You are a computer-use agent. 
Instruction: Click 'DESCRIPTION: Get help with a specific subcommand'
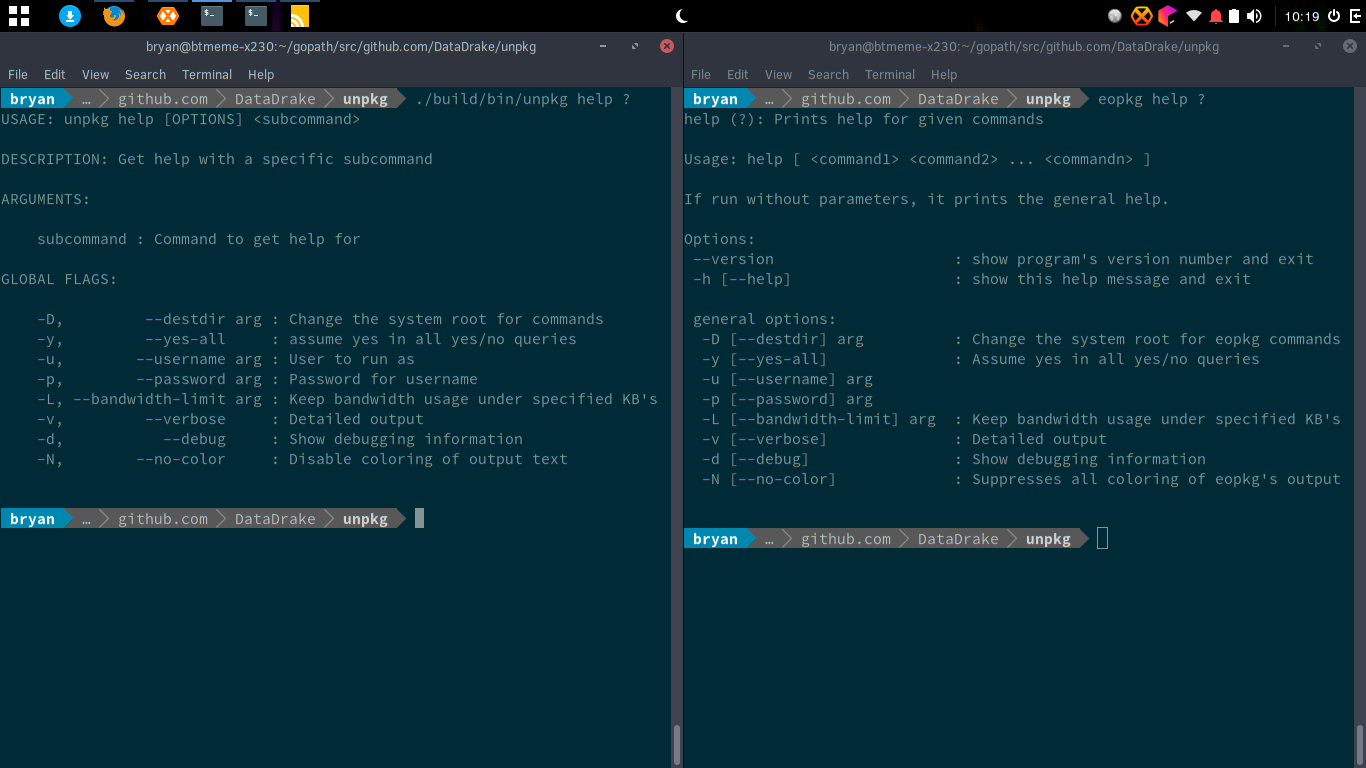click(x=217, y=159)
